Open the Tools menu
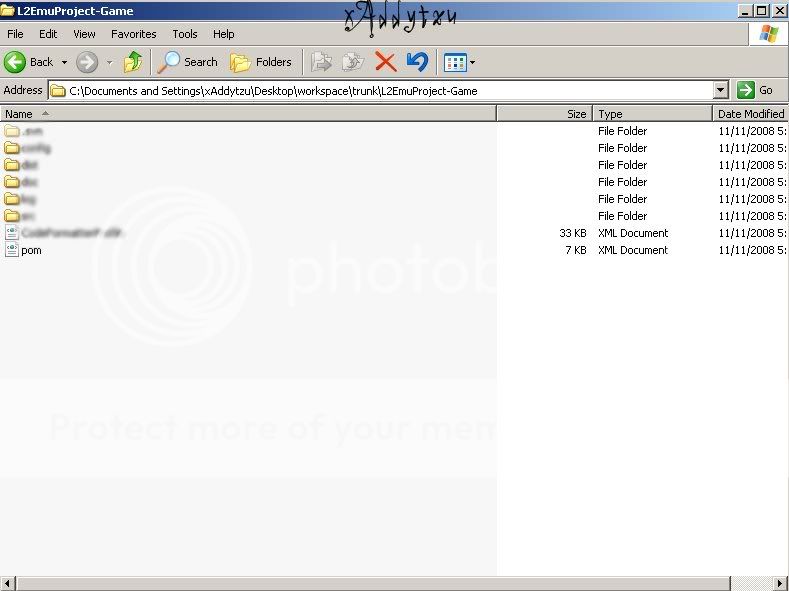Viewport: 789px width, 591px height. pos(185,34)
